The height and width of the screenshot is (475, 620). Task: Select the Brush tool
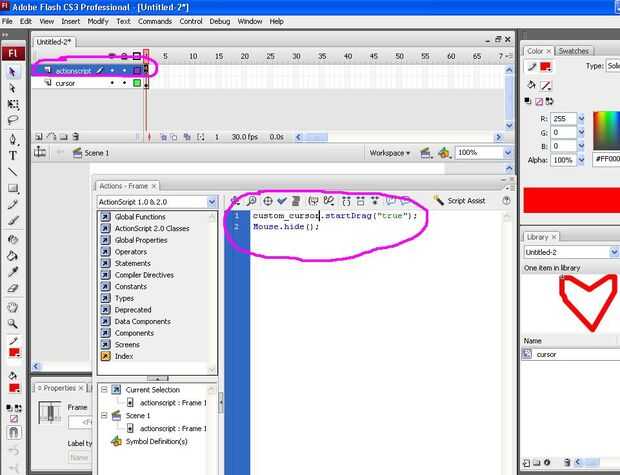13,221
